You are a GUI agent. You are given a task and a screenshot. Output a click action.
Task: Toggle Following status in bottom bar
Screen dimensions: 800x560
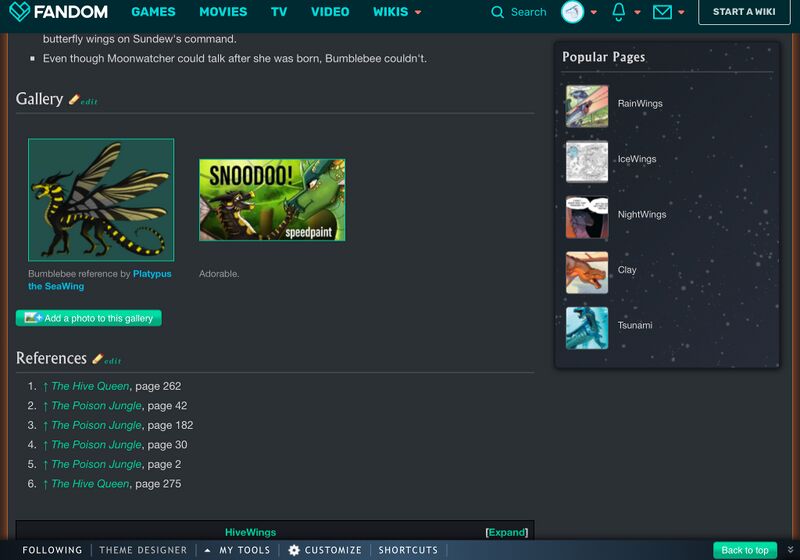[52, 550]
